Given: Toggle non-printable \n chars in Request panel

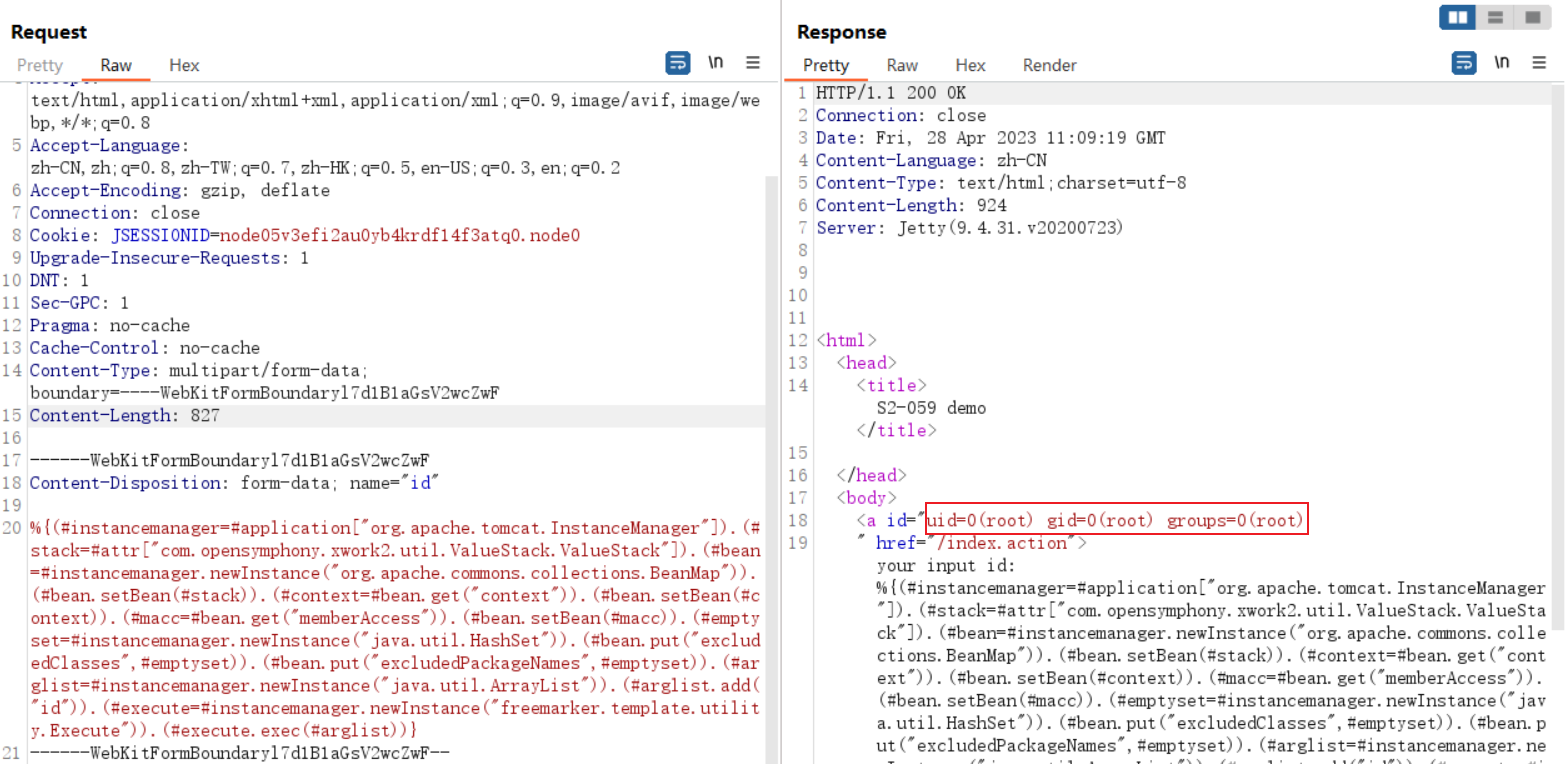Looking at the screenshot, I should click(x=716, y=63).
